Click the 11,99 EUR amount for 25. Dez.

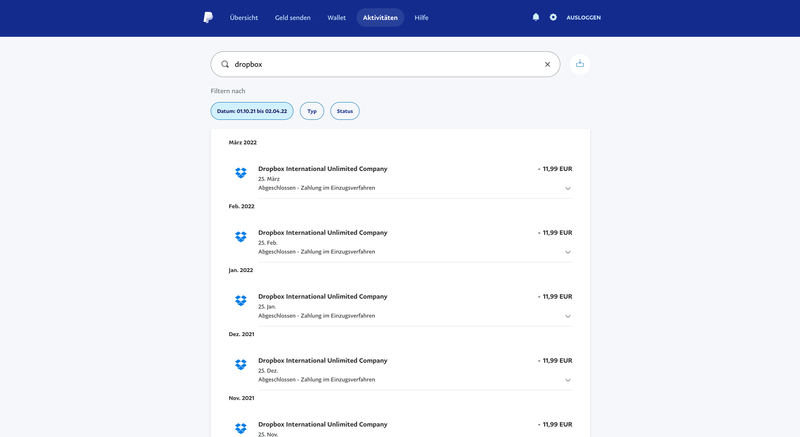point(555,361)
